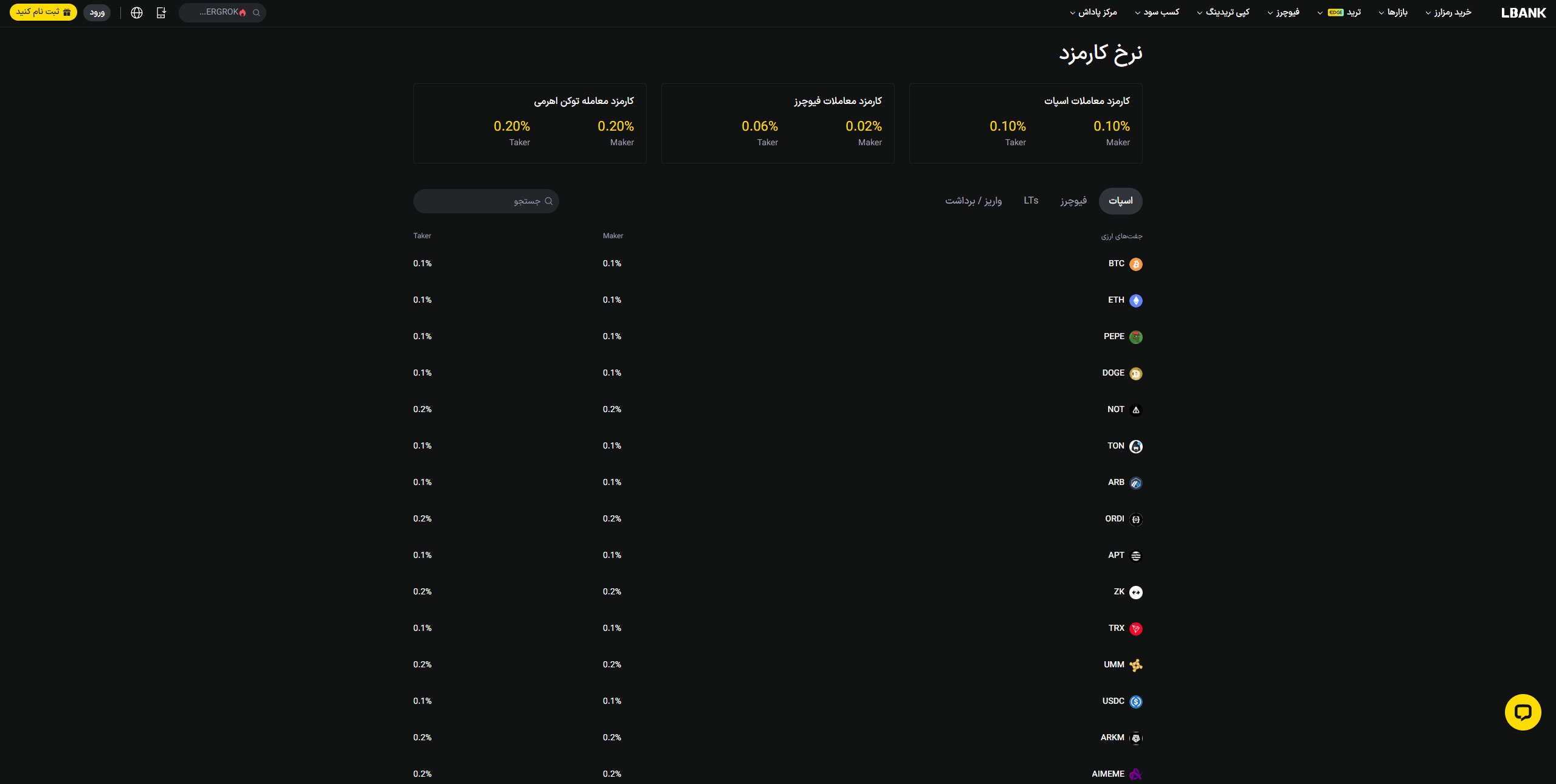Click the USDC coin icon

1135,702
